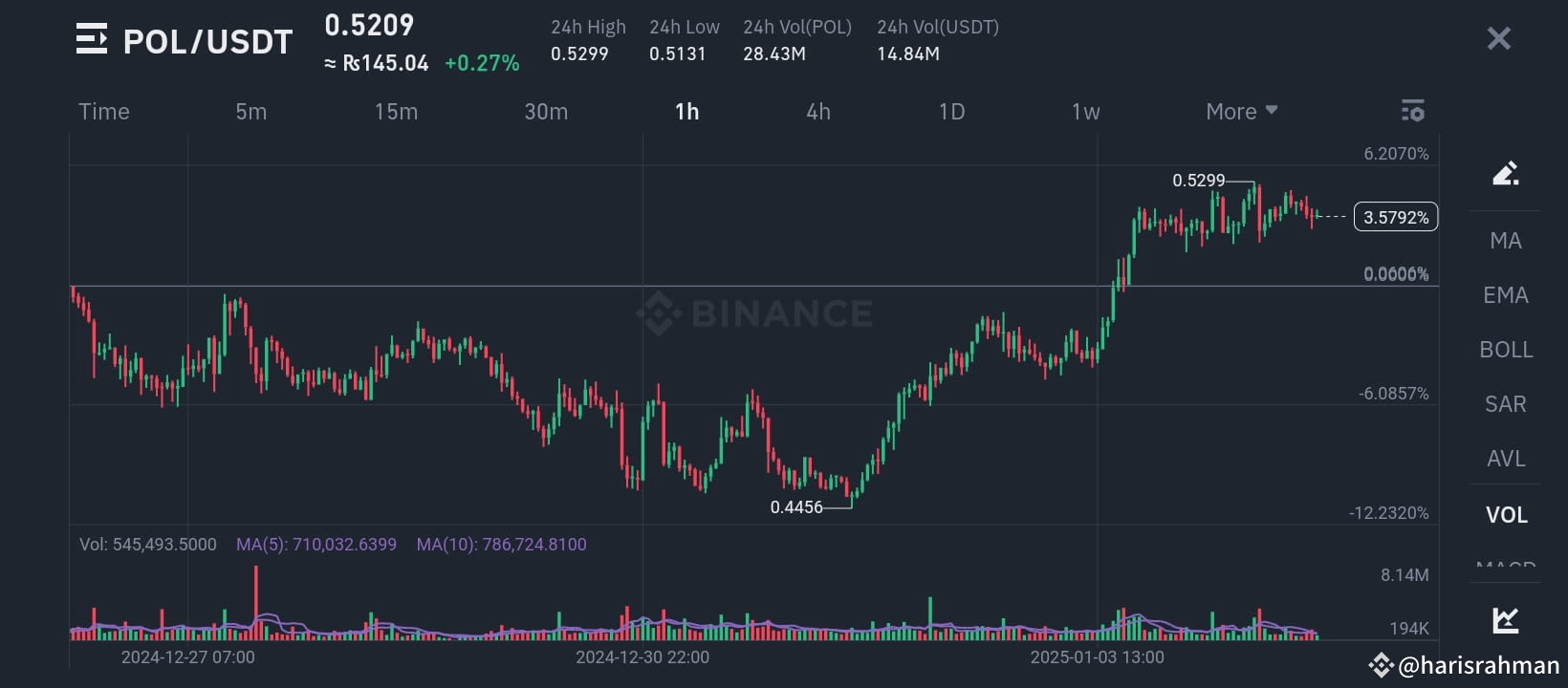Screen dimensions: 1568x688
Task: Enable the BOLL indicator
Action: (x=1505, y=350)
